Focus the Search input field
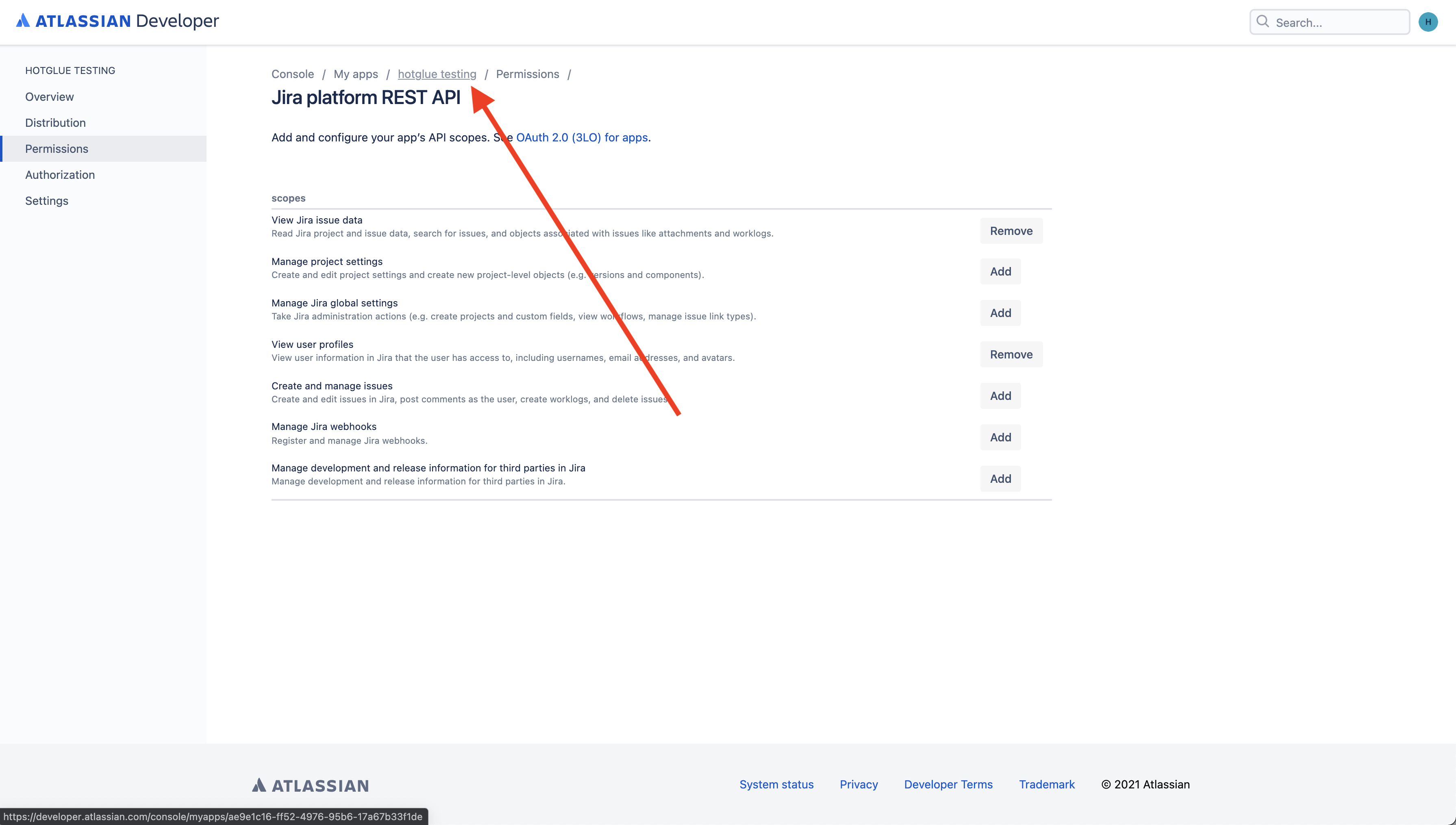 [x=1337, y=23]
